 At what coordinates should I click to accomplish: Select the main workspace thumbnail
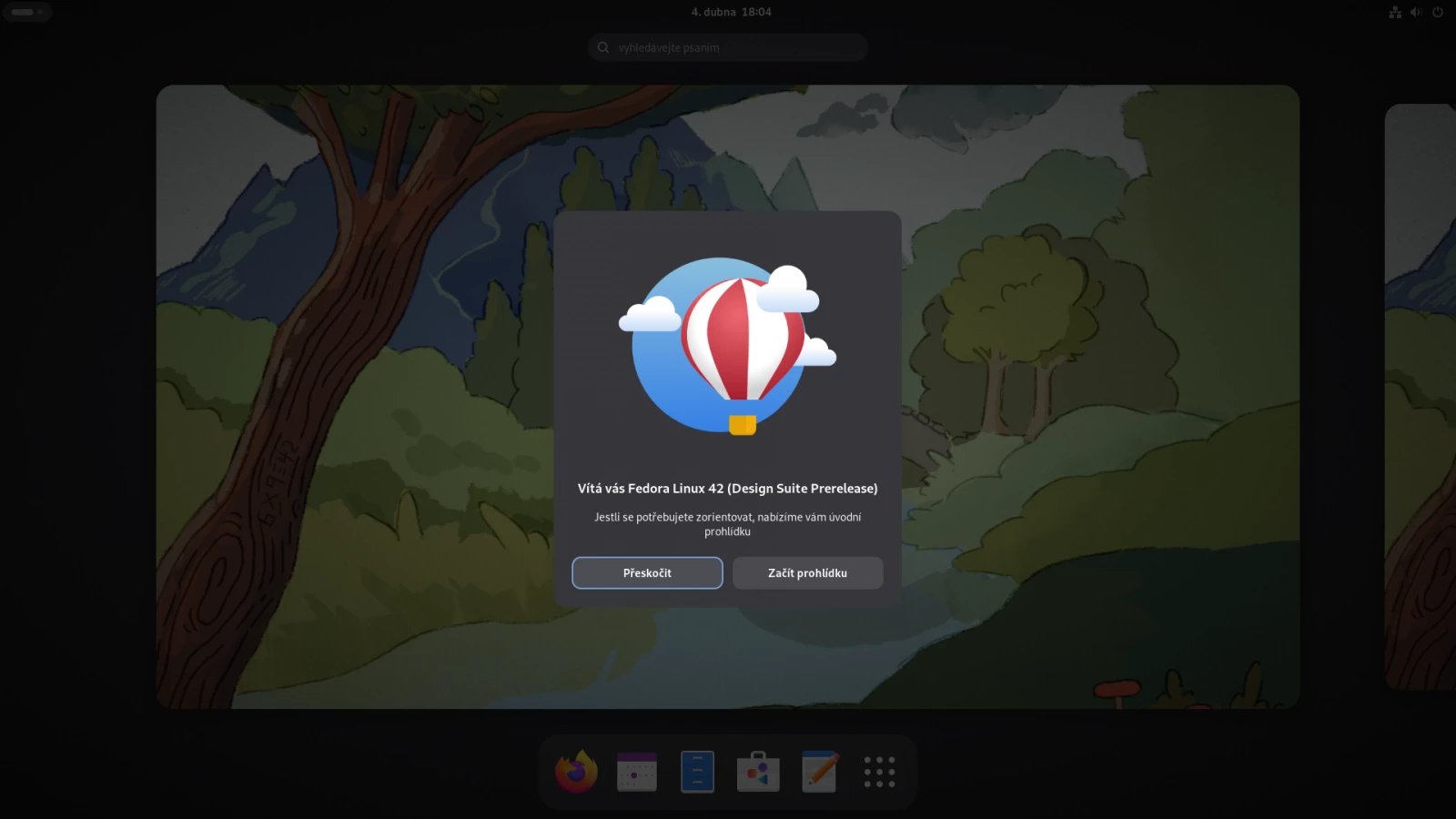728,397
